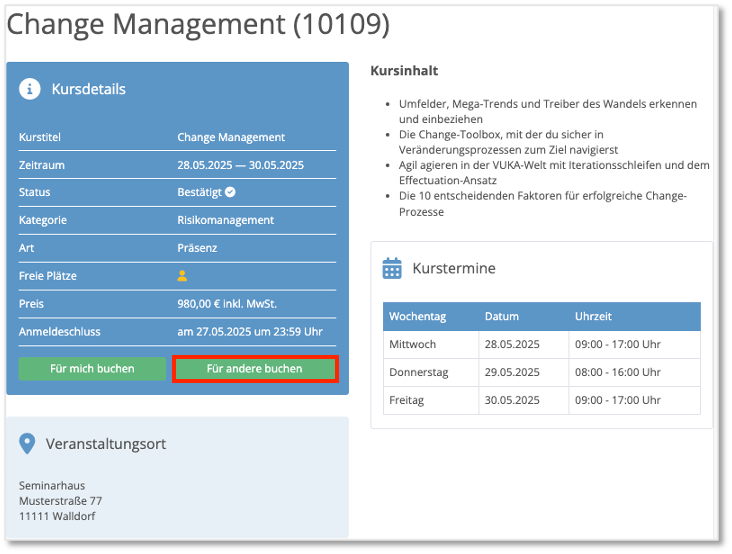Image resolution: width=732 pixels, height=554 pixels.
Task: Click the Wochentag column header
Action: (x=417, y=317)
